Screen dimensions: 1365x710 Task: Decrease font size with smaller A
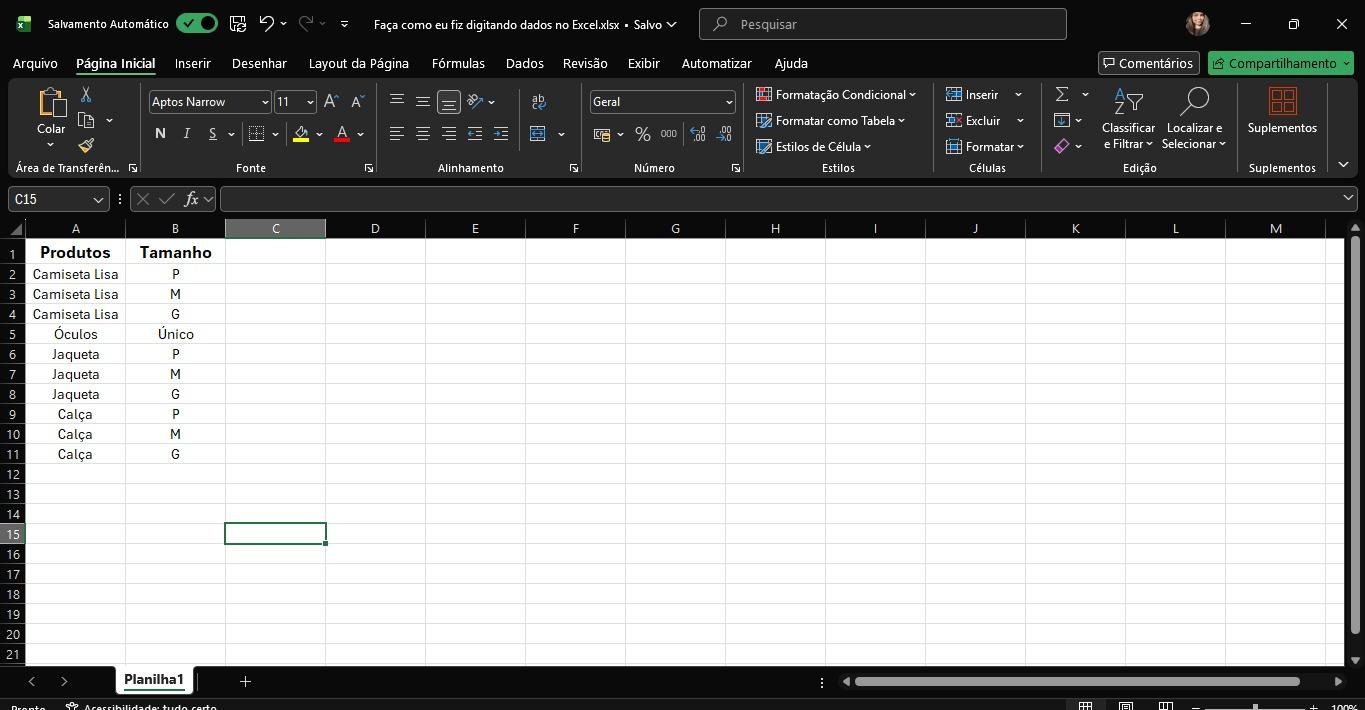point(357,101)
